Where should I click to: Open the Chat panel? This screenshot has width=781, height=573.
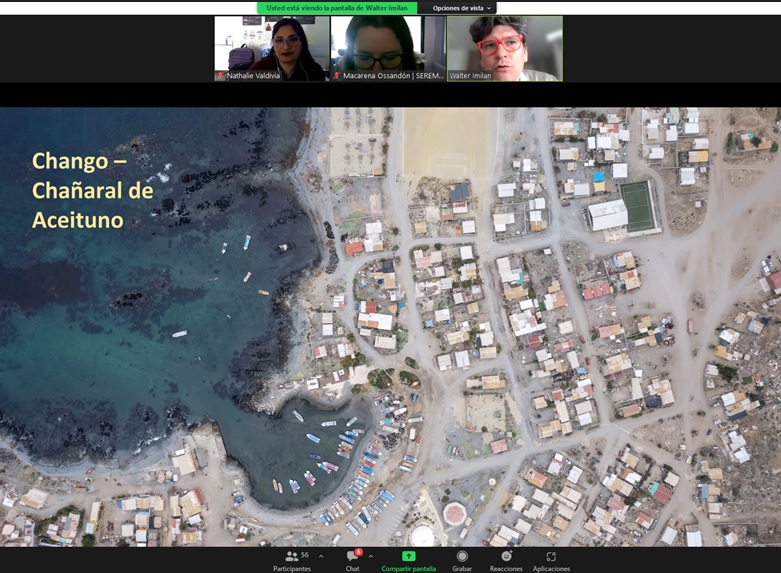coord(352,560)
